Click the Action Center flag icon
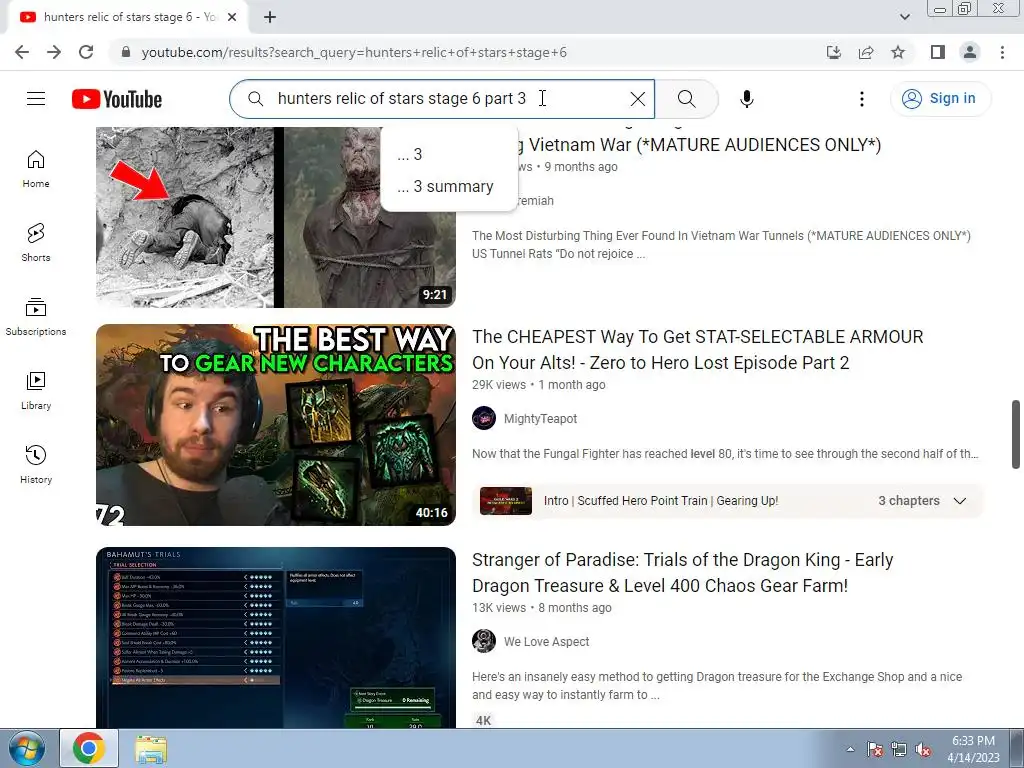The image size is (1024, 768). [x=875, y=749]
